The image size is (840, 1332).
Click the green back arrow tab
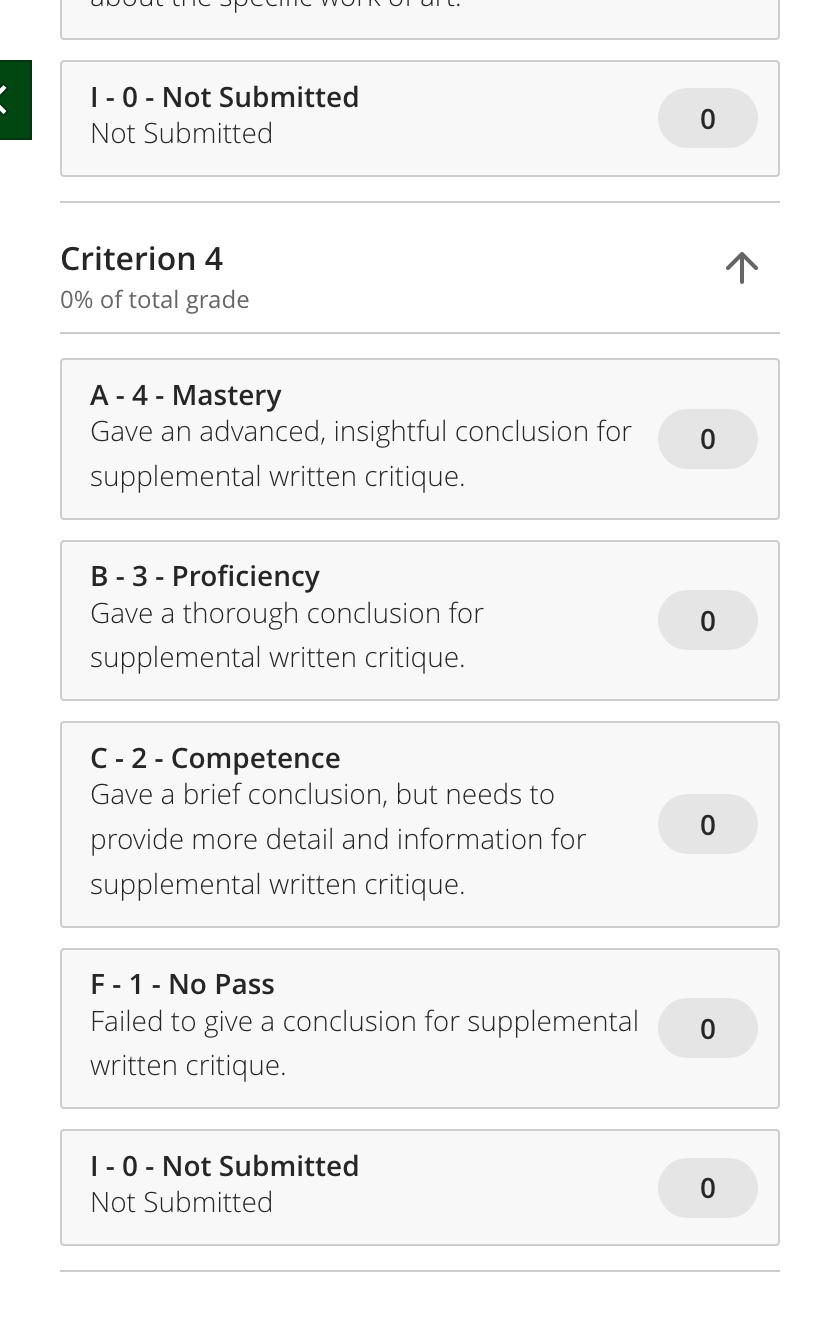(x=14, y=100)
